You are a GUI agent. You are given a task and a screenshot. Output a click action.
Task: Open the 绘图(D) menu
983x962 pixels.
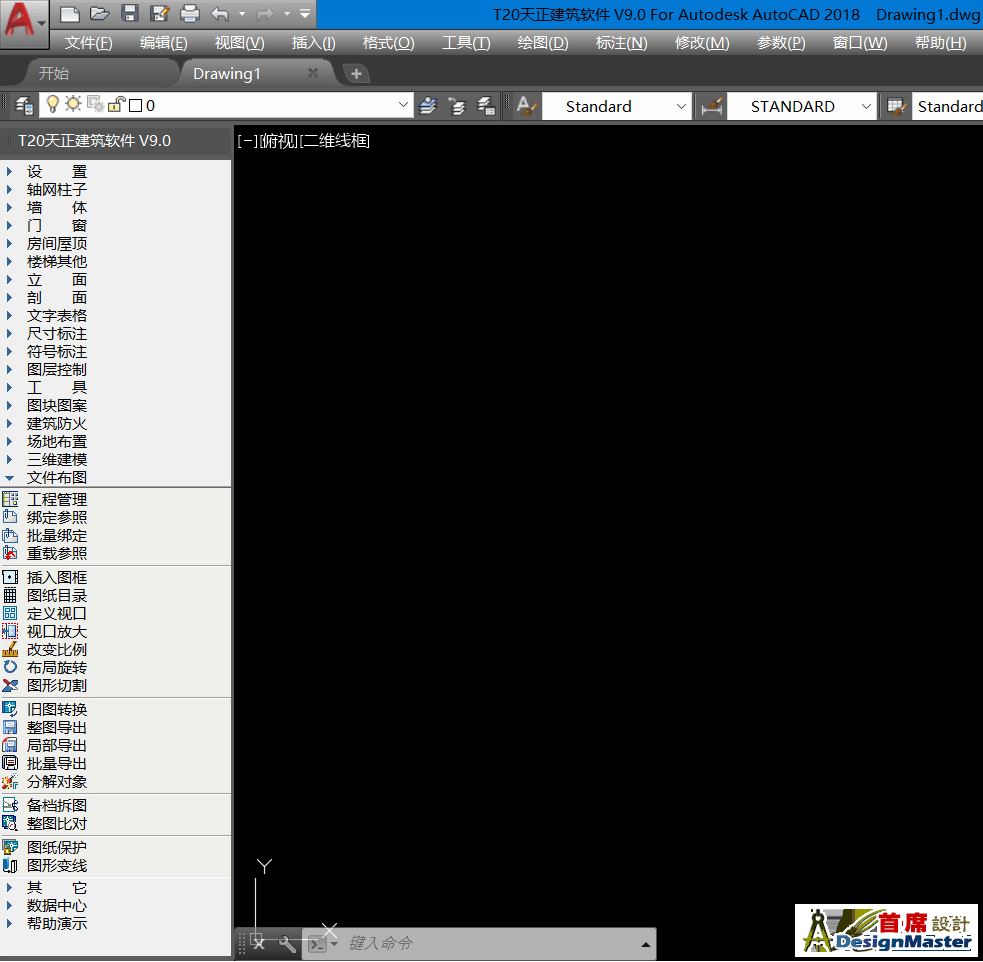543,43
